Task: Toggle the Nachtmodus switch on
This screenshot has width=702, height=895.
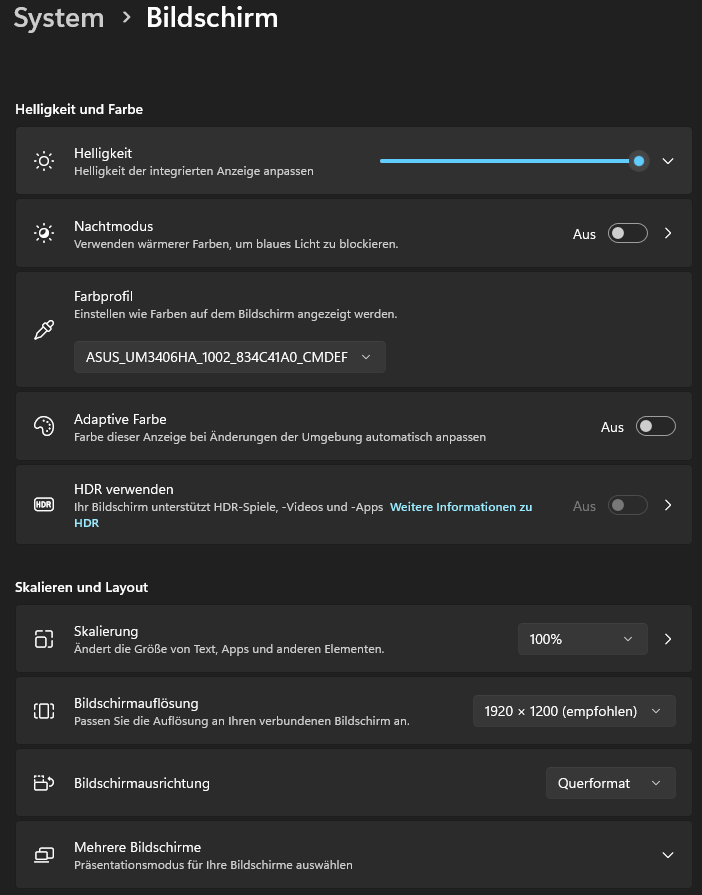Action: 628,234
